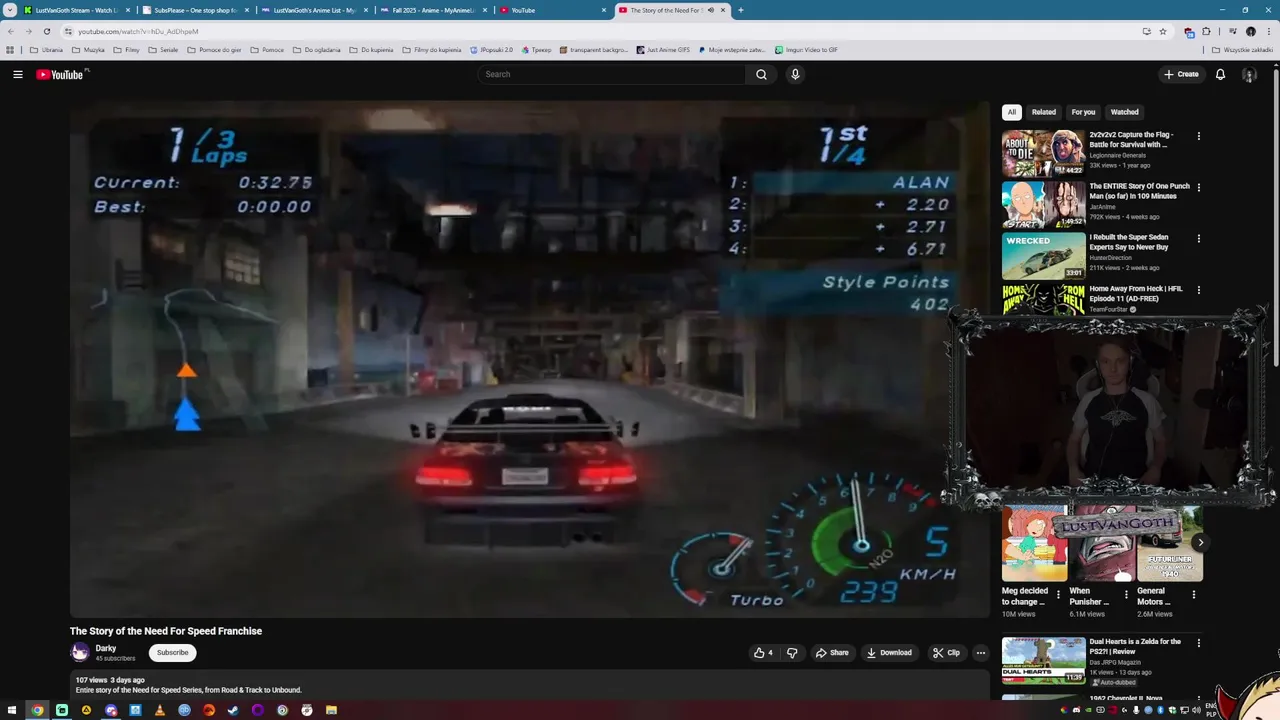Open Darky channel avatar

coord(80,653)
